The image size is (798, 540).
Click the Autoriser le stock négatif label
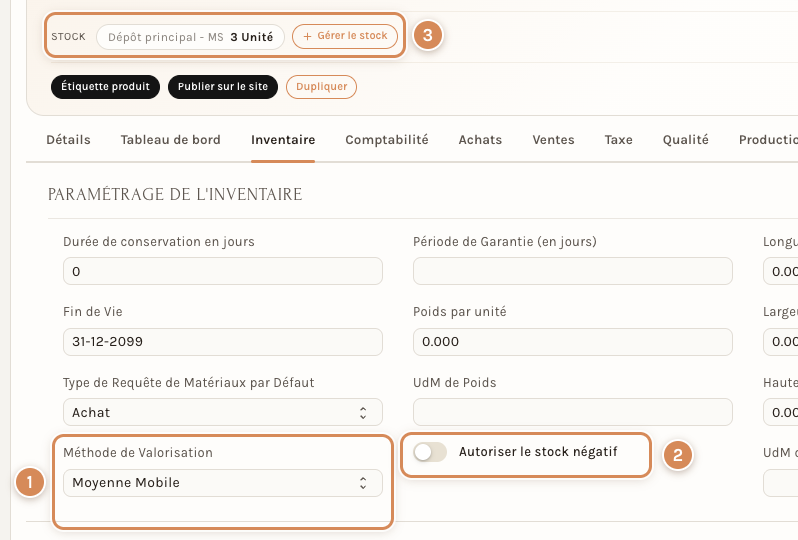[538, 452]
